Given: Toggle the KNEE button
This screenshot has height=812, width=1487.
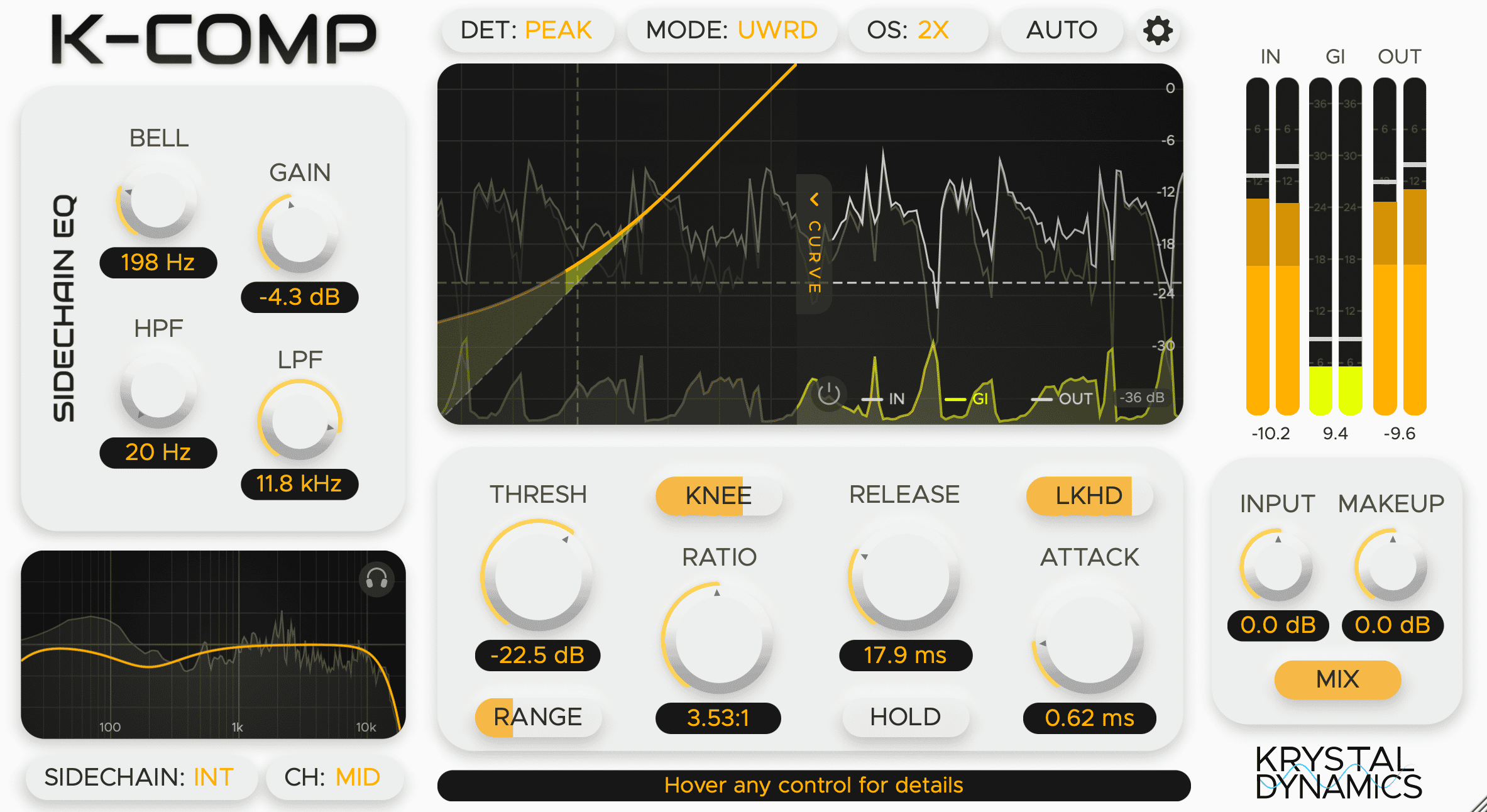Looking at the screenshot, I should (x=718, y=496).
